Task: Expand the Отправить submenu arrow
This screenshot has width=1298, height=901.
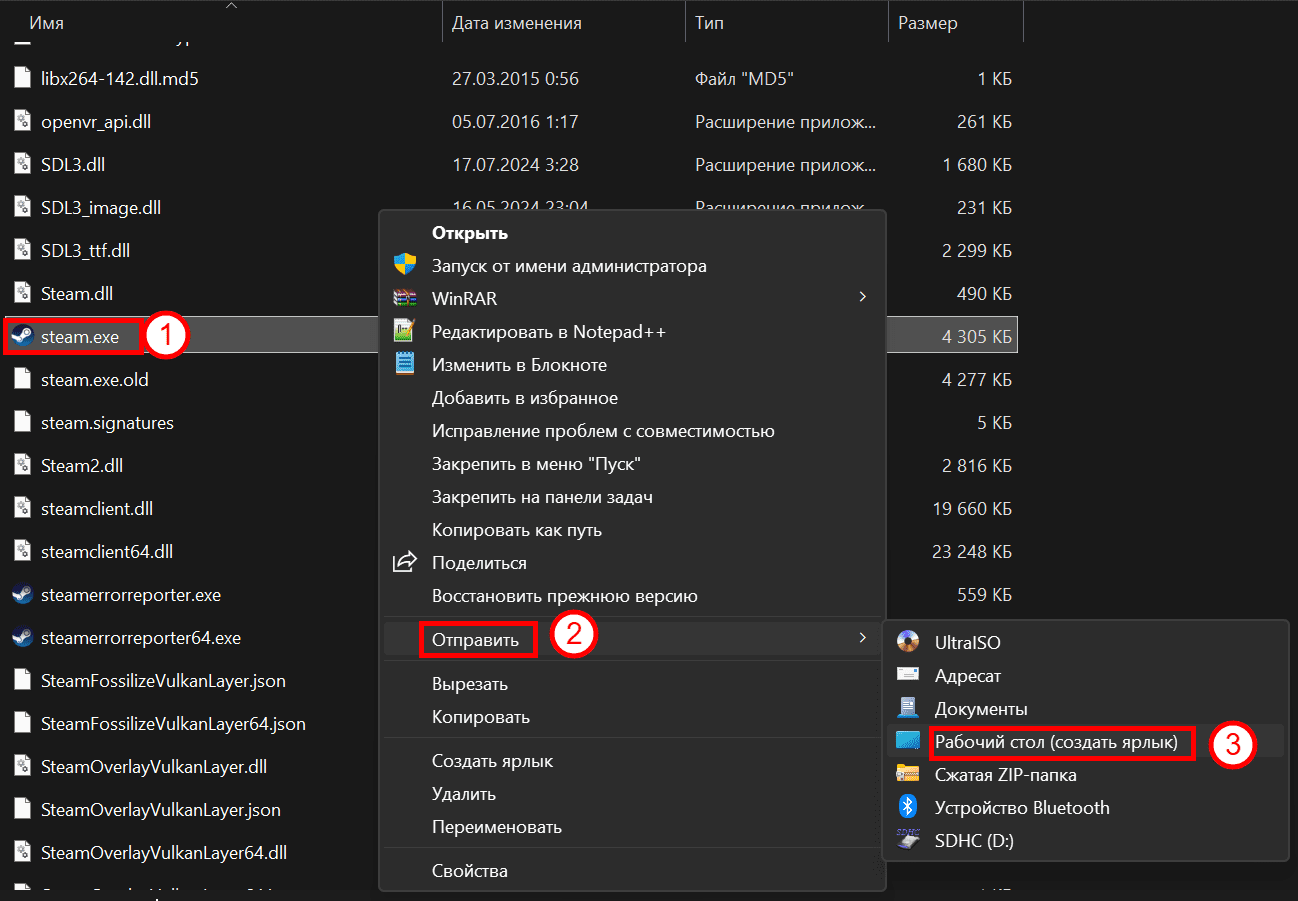Action: 862,637
